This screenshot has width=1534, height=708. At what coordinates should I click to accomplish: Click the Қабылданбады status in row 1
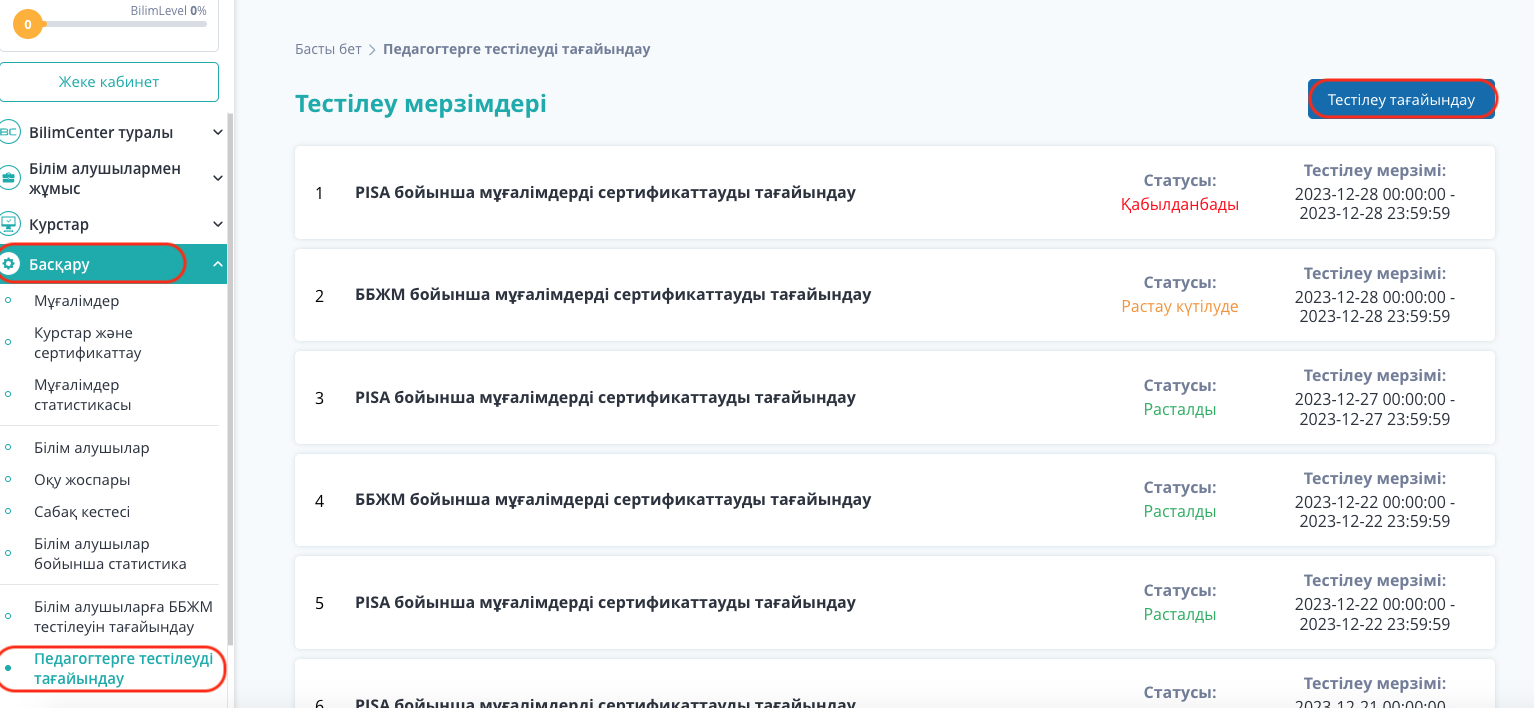[x=1180, y=204]
